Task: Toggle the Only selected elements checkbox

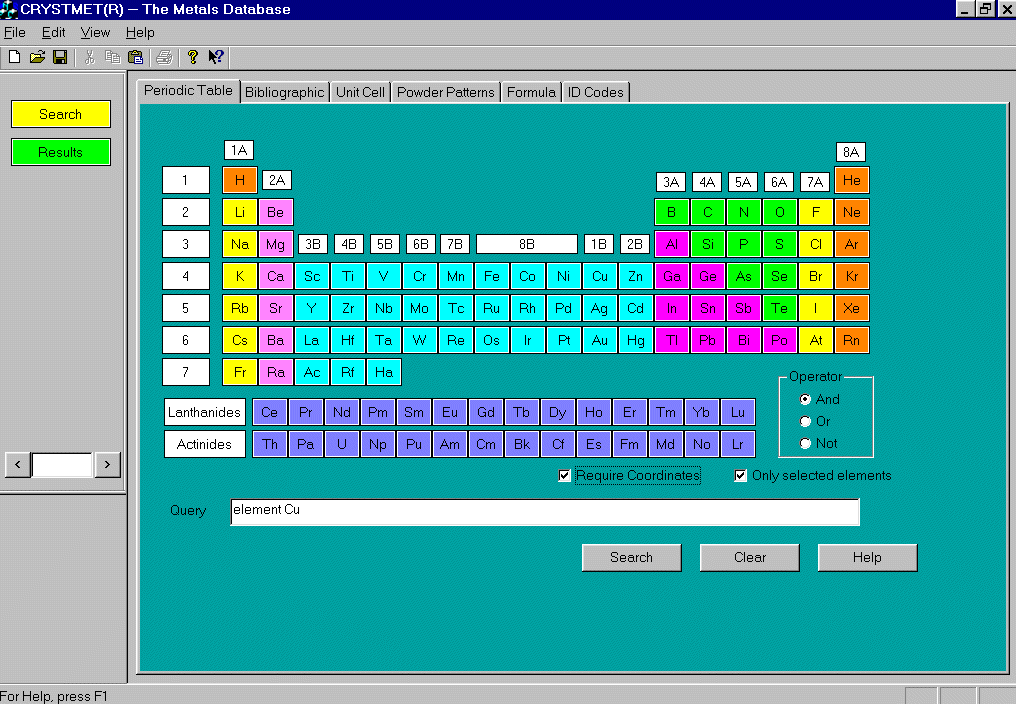Action: (x=741, y=476)
